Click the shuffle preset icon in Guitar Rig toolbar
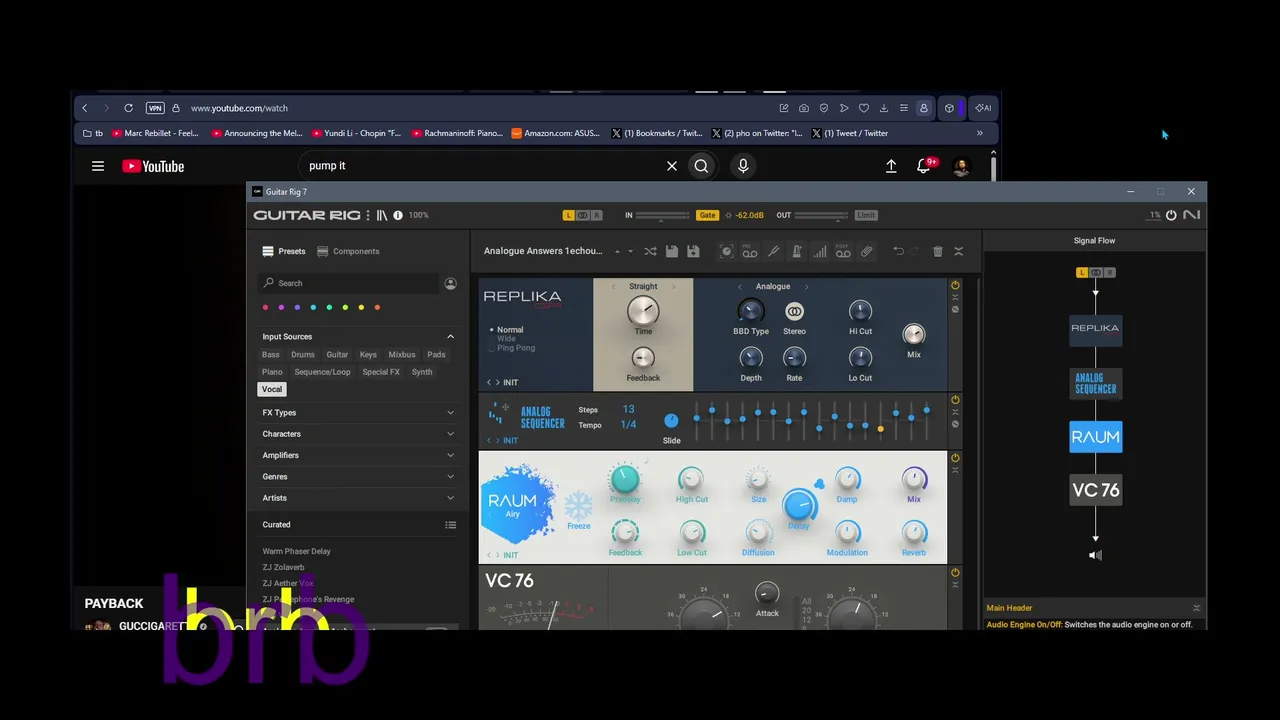Screen dimensions: 1280x720 [x=650, y=251]
